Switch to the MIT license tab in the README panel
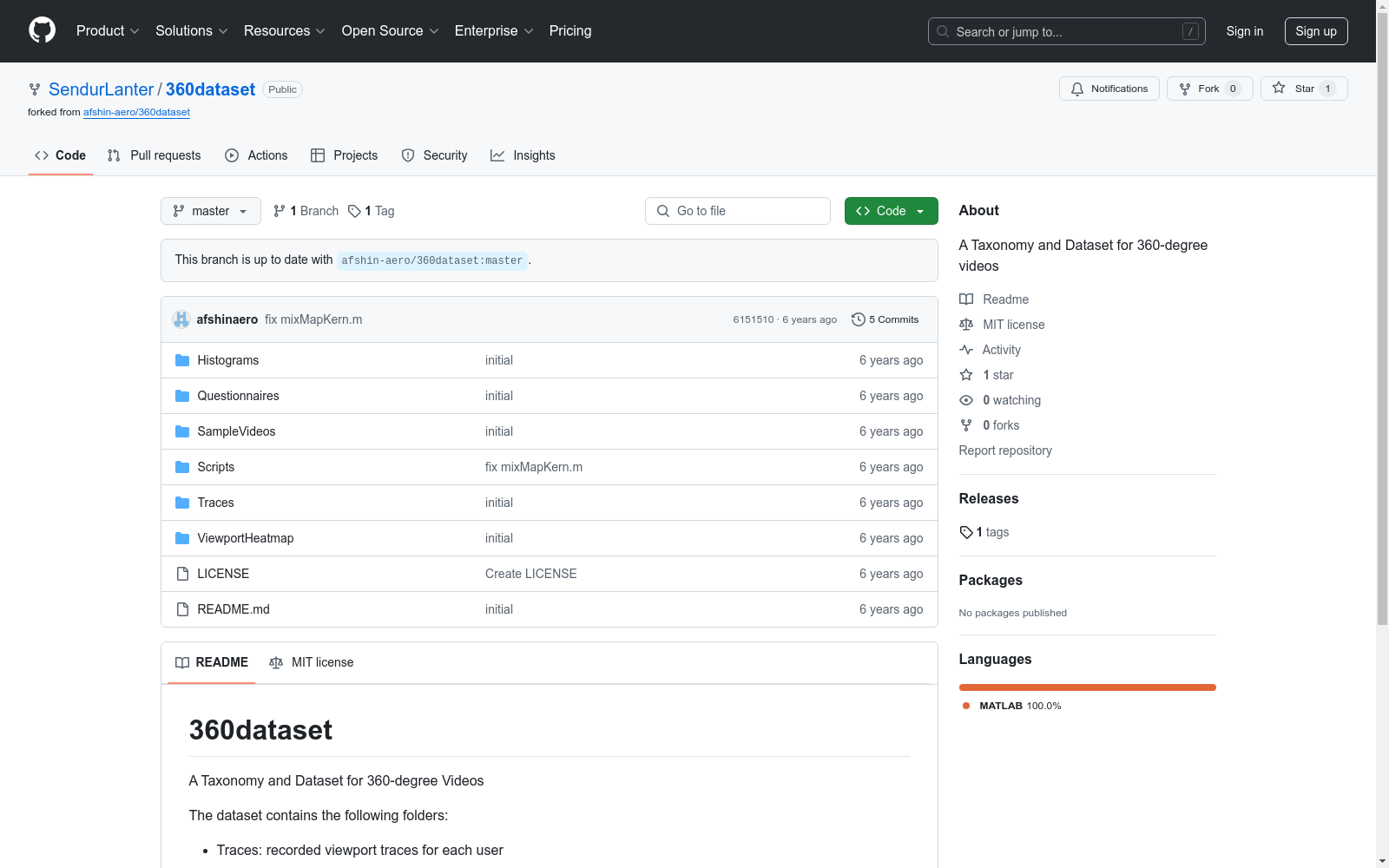 pyautogui.click(x=312, y=662)
